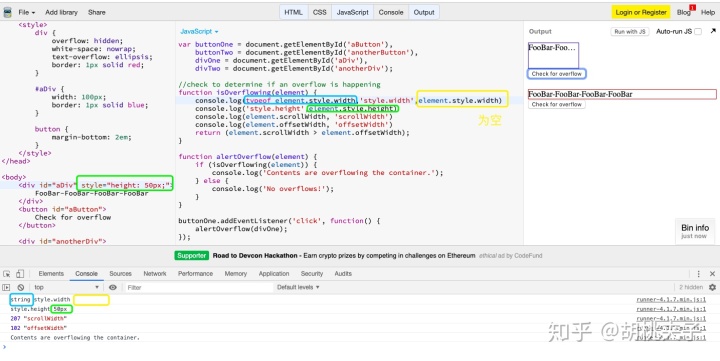
Task: Click the '<div id="anotherDiv">' HTML line
Action: [x=62, y=241]
